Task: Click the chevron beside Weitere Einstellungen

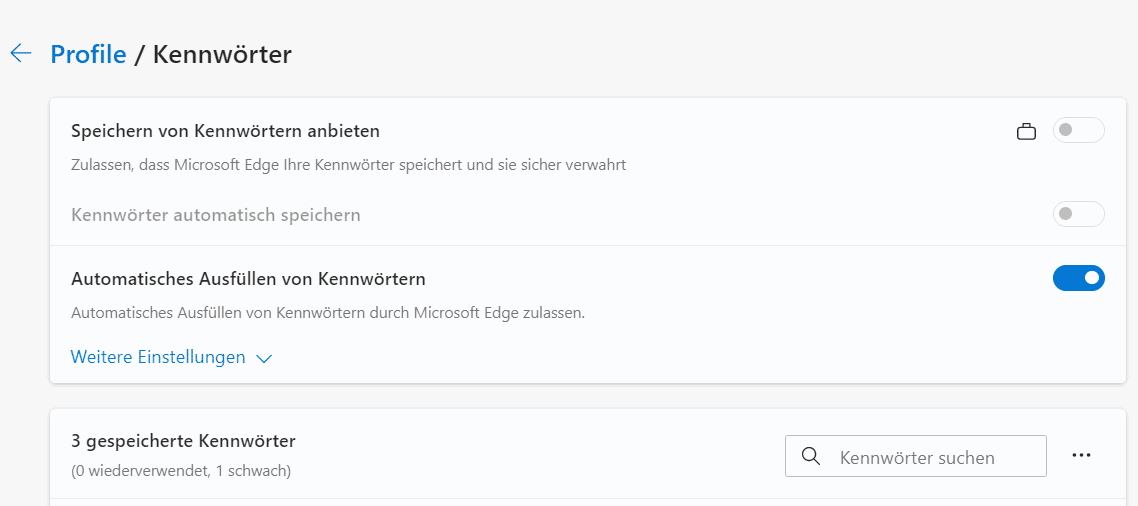Action: (x=264, y=358)
